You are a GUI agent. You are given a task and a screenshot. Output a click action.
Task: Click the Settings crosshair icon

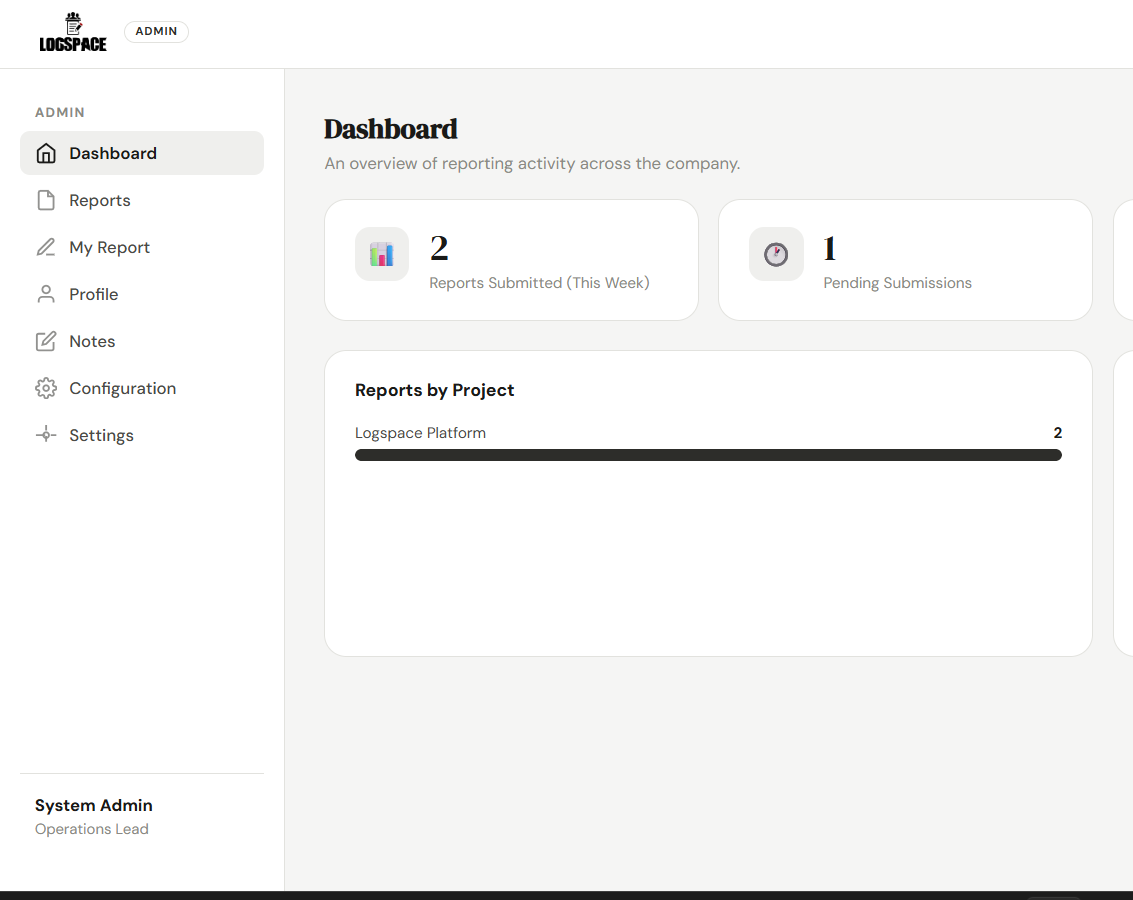pos(46,435)
